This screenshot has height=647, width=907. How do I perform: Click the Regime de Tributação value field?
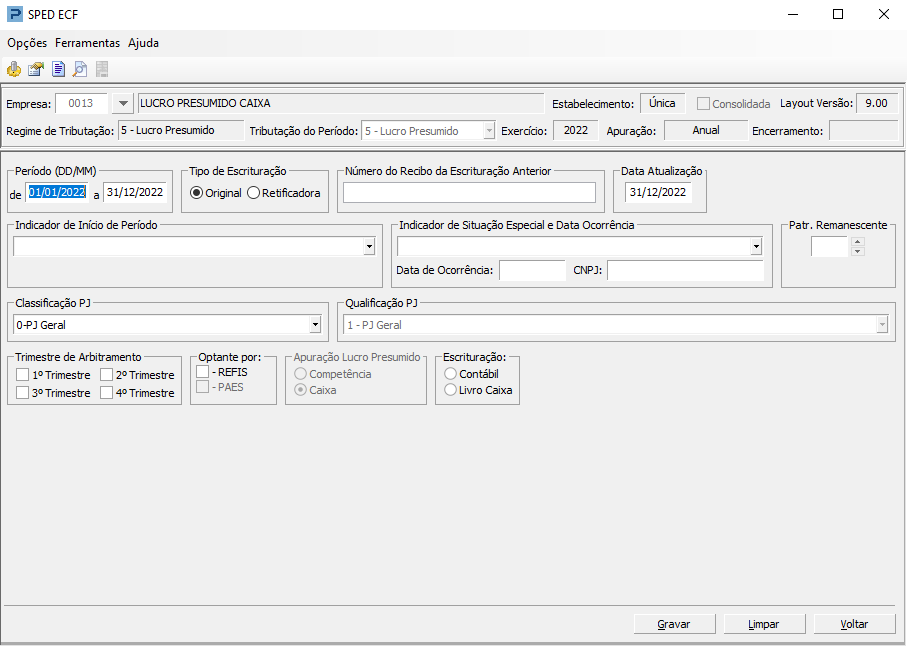click(x=181, y=130)
